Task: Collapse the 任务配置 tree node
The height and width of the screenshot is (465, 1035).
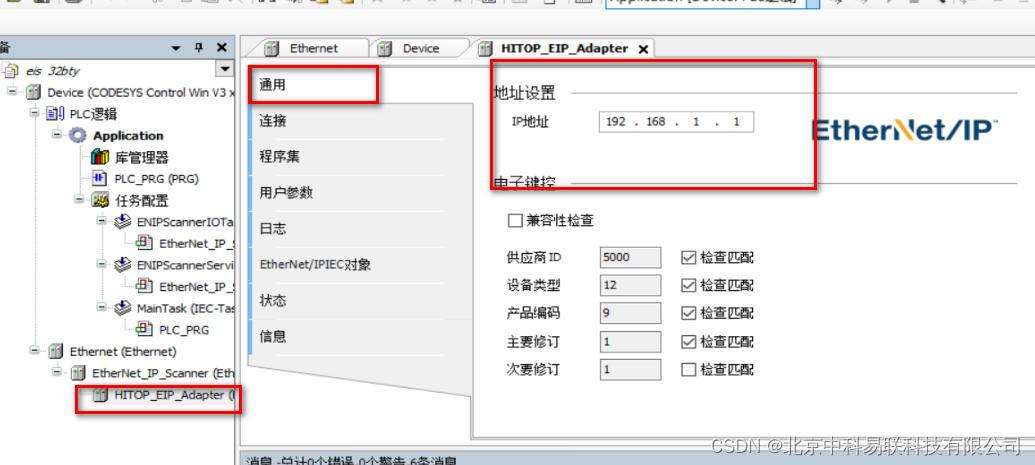Action: coord(79,199)
